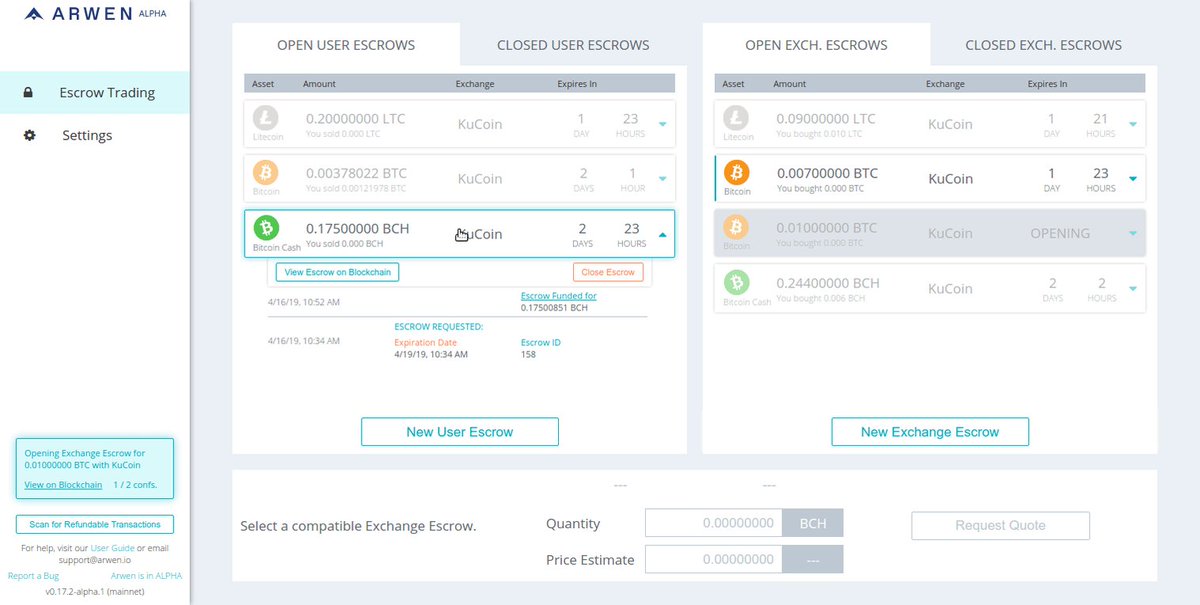Switch to Open User Escrows tab
The image size is (1200, 605).
coord(346,45)
